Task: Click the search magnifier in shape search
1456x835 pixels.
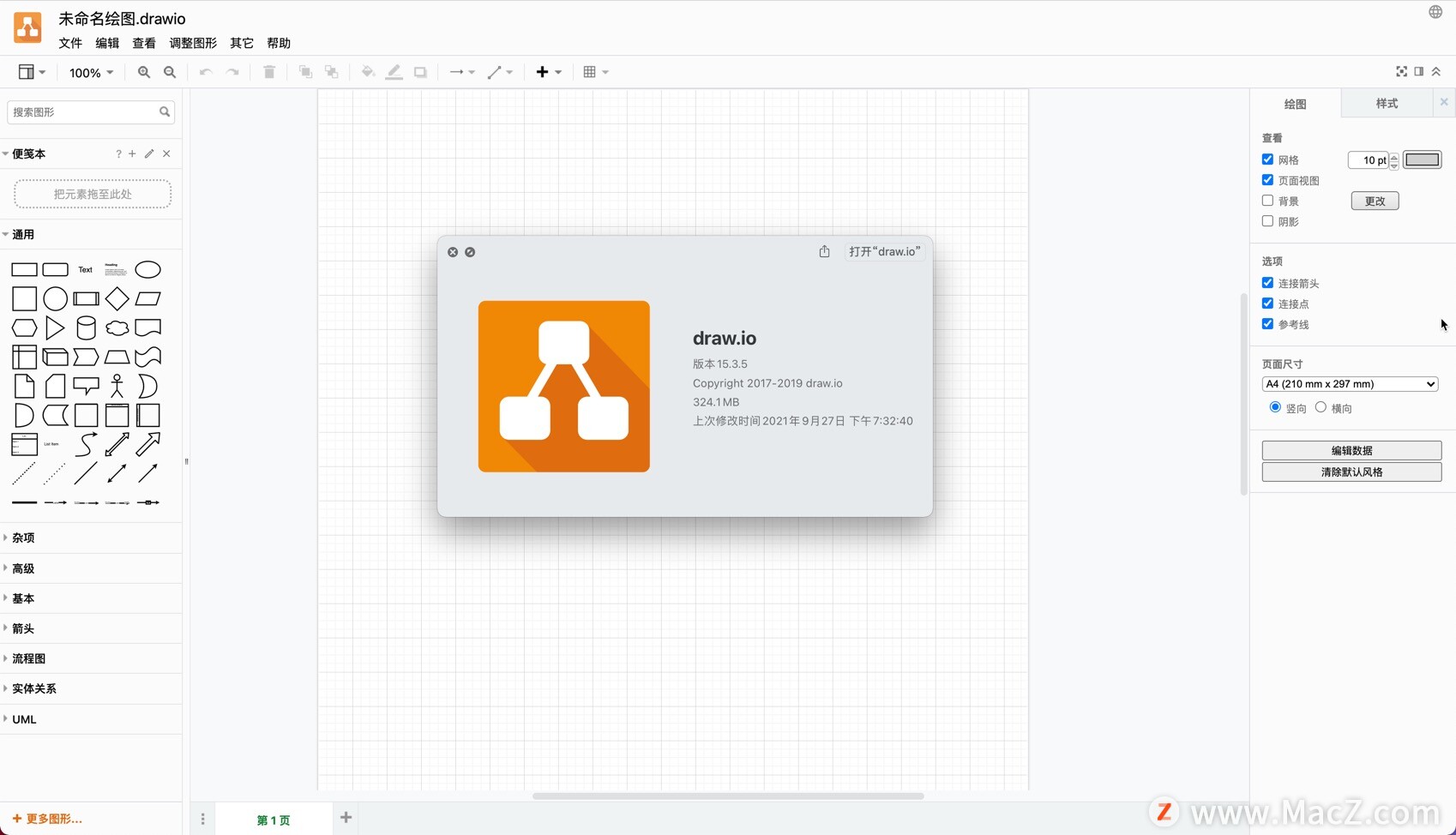Action: 165,111
